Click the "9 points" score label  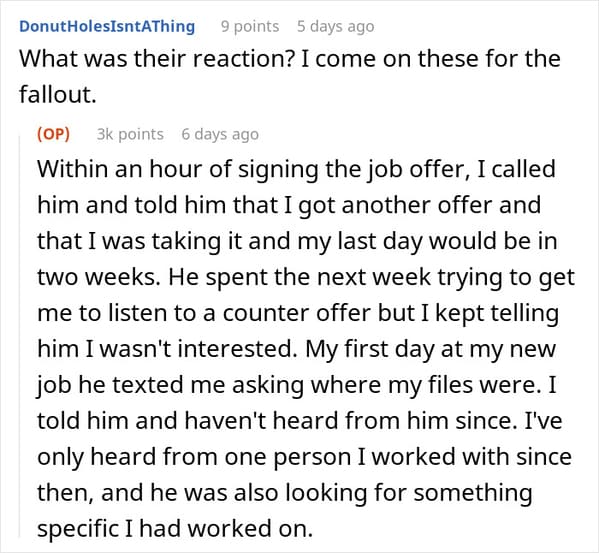pos(250,26)
